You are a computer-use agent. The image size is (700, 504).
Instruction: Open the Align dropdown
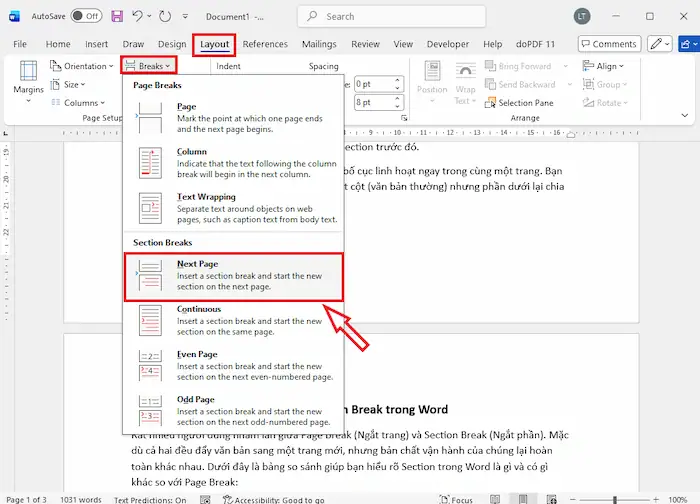click(606, 66)
